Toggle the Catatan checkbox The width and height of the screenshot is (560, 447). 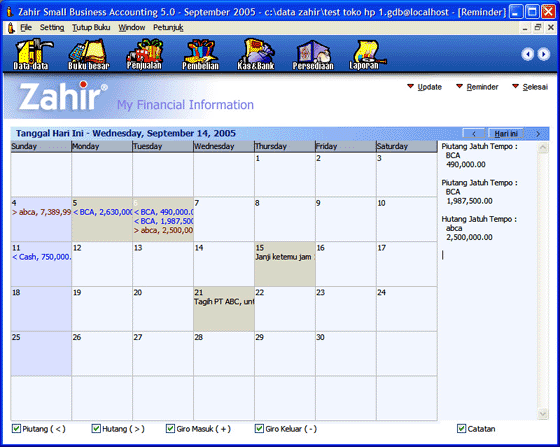pyautogui.click(x=461, y=428)
